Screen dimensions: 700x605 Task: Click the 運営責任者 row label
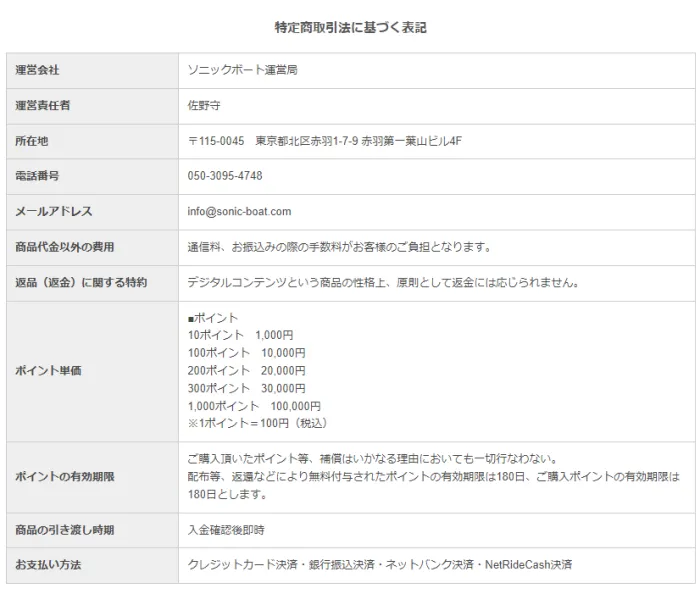(44, 105)
